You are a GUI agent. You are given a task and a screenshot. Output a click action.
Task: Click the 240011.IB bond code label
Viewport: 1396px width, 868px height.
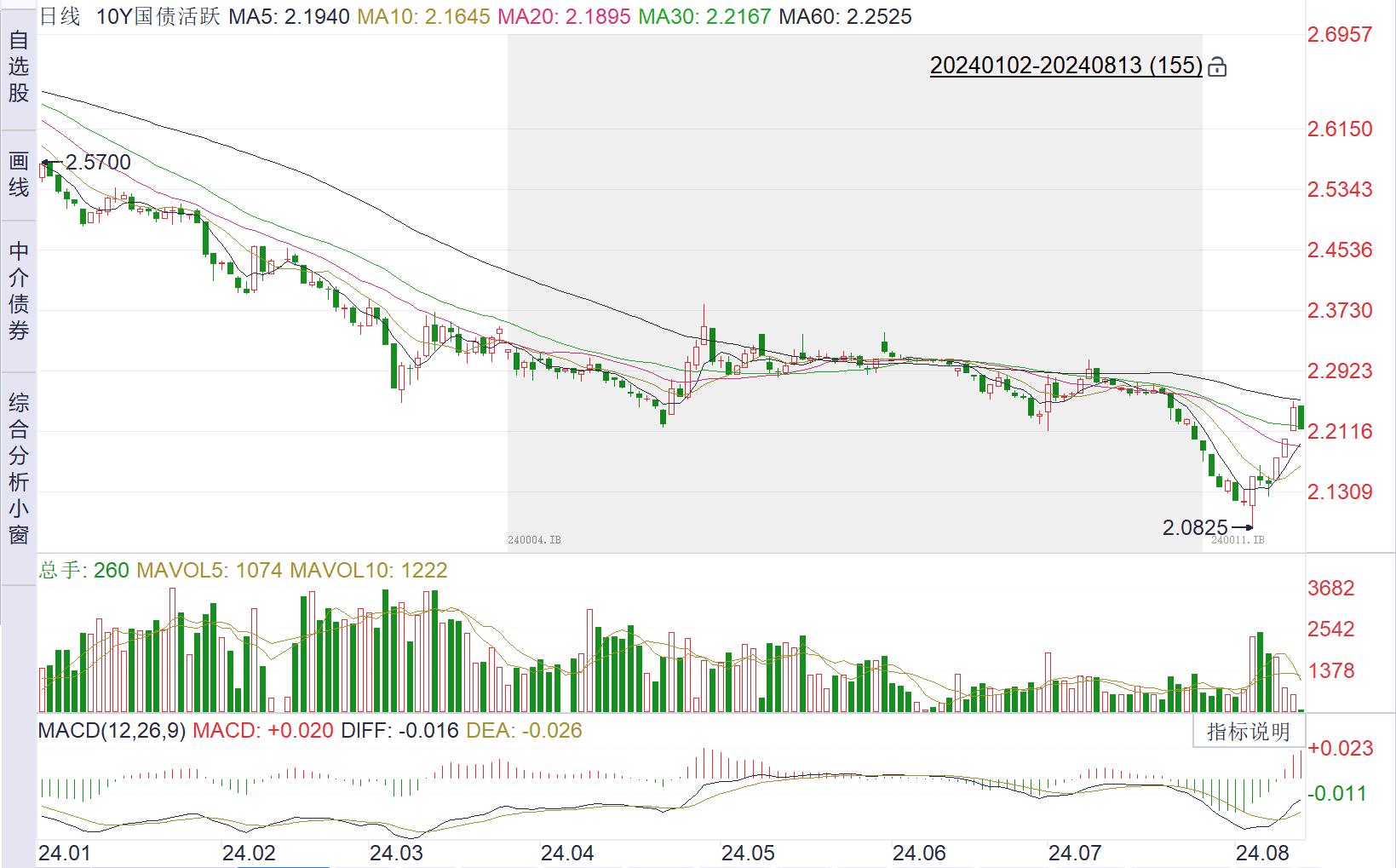(x=1238, y=540)
